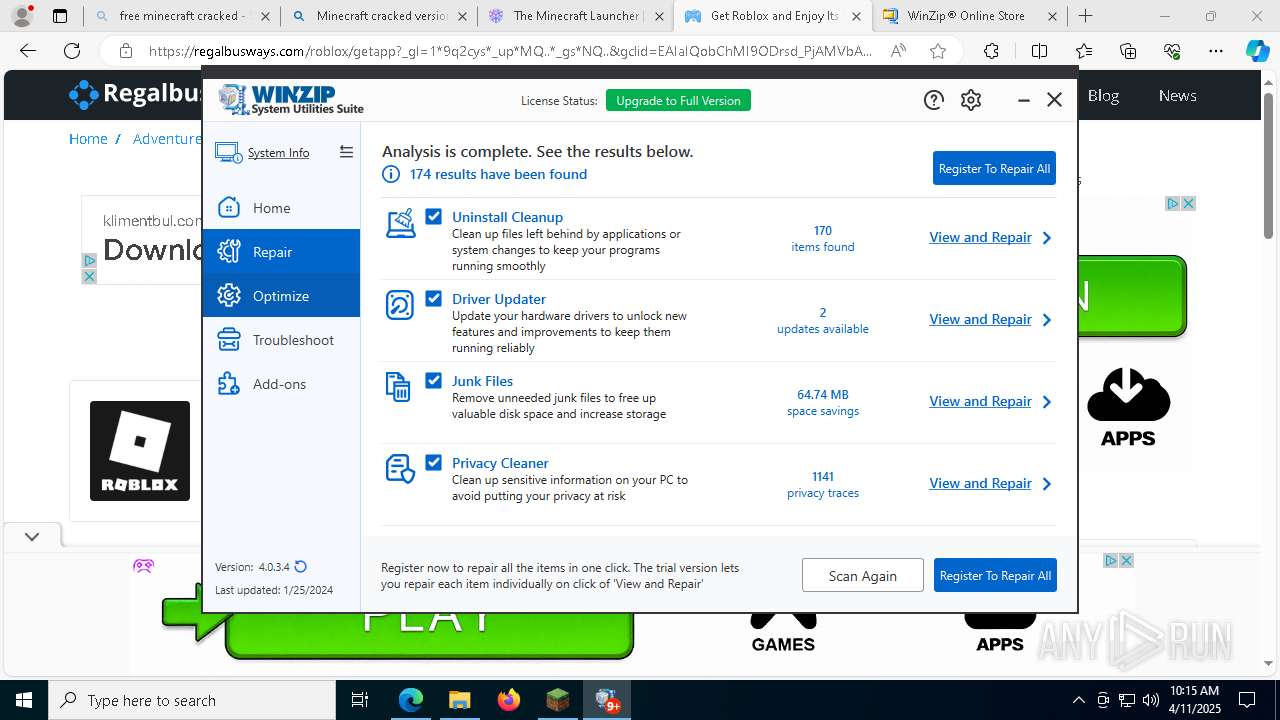Open File Explorer from the taskbar
Viewport: 1280px width, 720px height.
[459, 700]
